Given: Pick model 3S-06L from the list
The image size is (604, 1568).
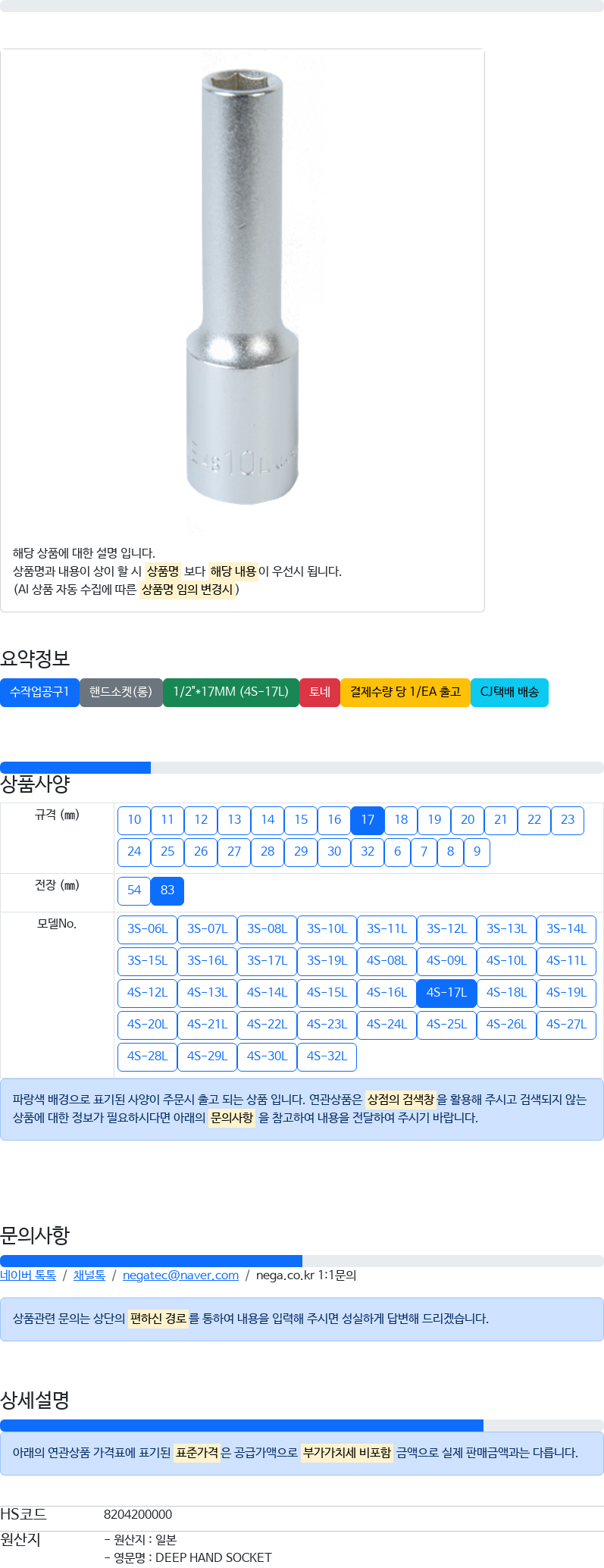Looking at the screenshot, I should 147,929.
